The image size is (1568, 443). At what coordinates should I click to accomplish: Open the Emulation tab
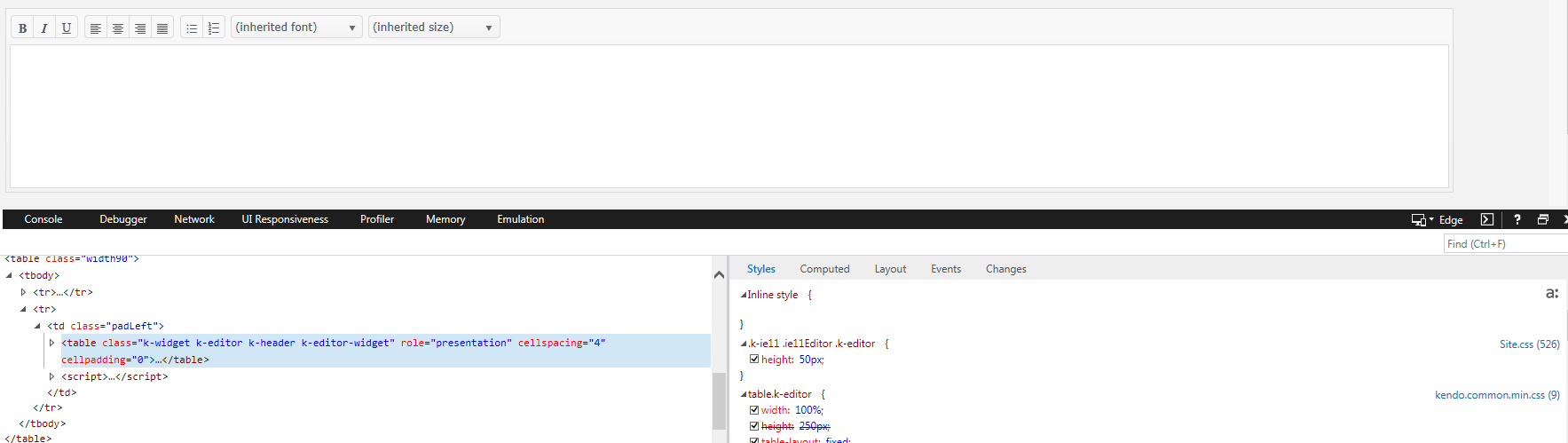tap(521, 219)
